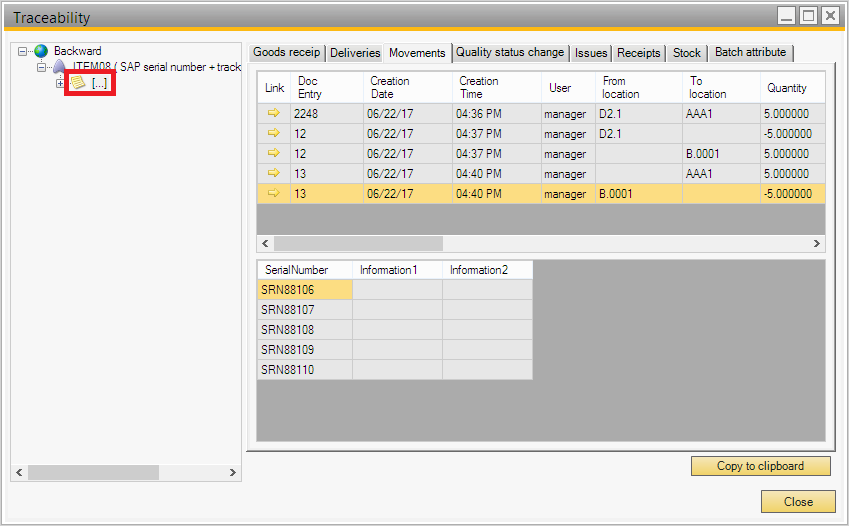Image resolution: width=849 pixels, height=526 pixels.
Task: Expand the [...] child tree node
Action: [x=60, y=83]
